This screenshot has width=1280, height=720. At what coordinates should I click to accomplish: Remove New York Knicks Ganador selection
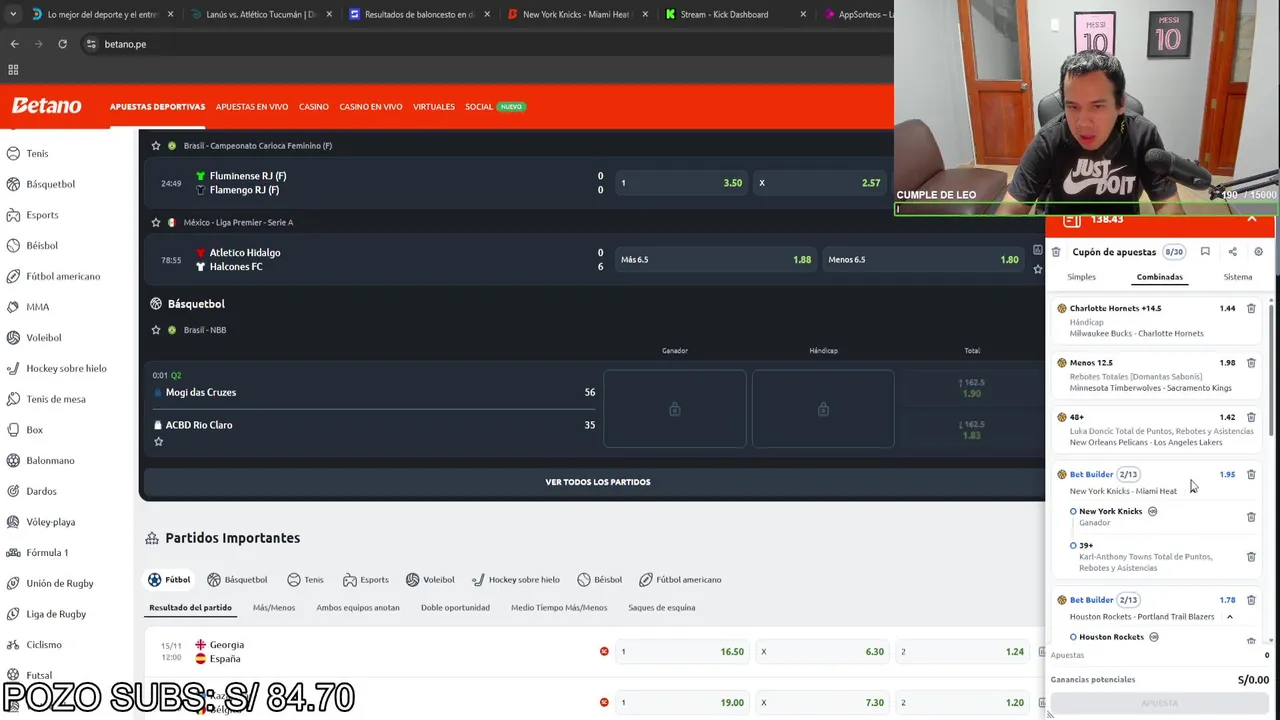[x=1251, y=517]
